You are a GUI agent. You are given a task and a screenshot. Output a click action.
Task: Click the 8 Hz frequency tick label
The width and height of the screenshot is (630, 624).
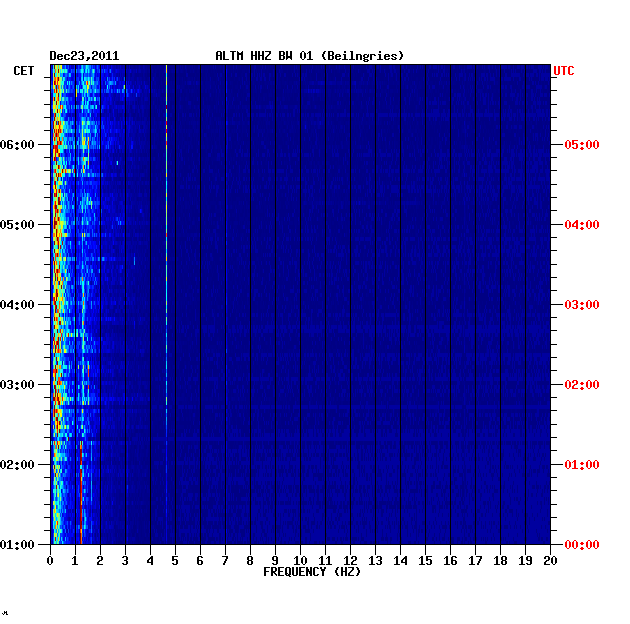point(250,561)
